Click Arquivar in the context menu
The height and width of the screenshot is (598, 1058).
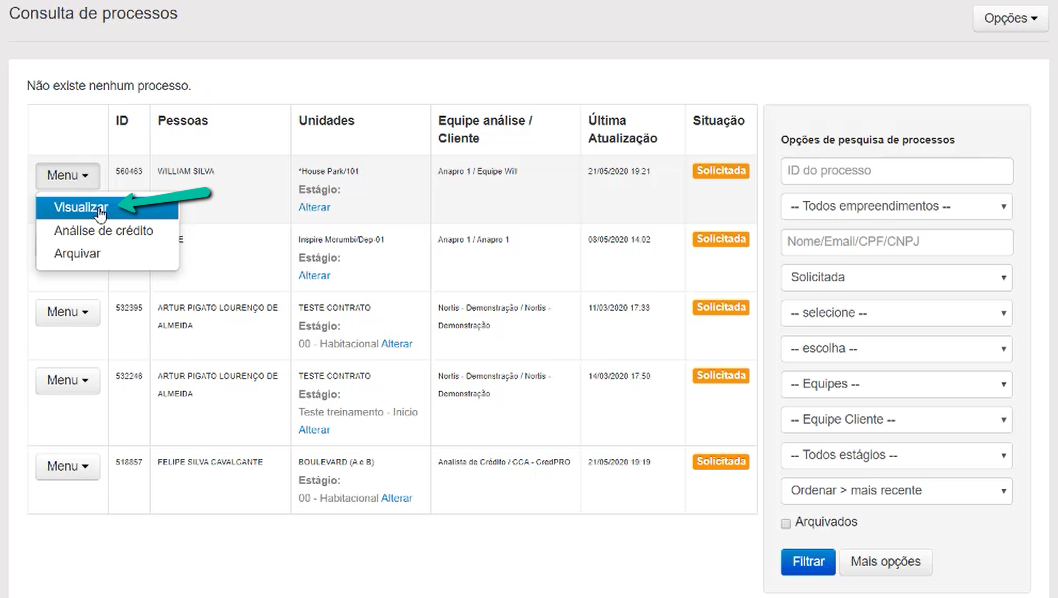[78, 254]
